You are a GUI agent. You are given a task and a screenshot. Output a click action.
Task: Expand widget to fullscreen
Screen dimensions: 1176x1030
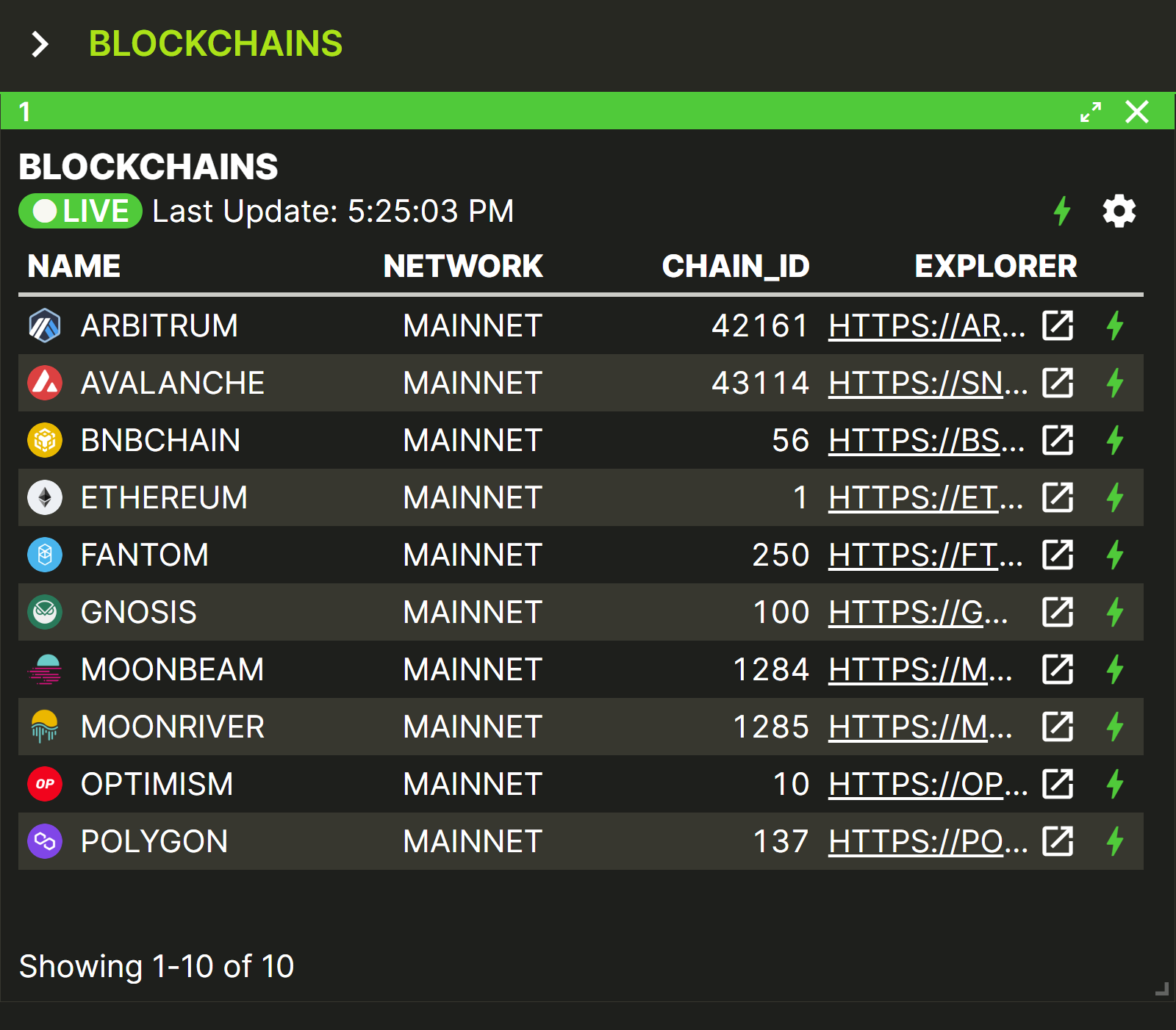1091,112
